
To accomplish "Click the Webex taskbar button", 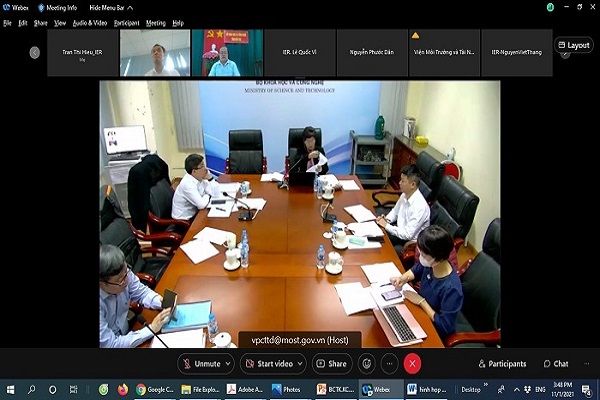I will point(381,390).
